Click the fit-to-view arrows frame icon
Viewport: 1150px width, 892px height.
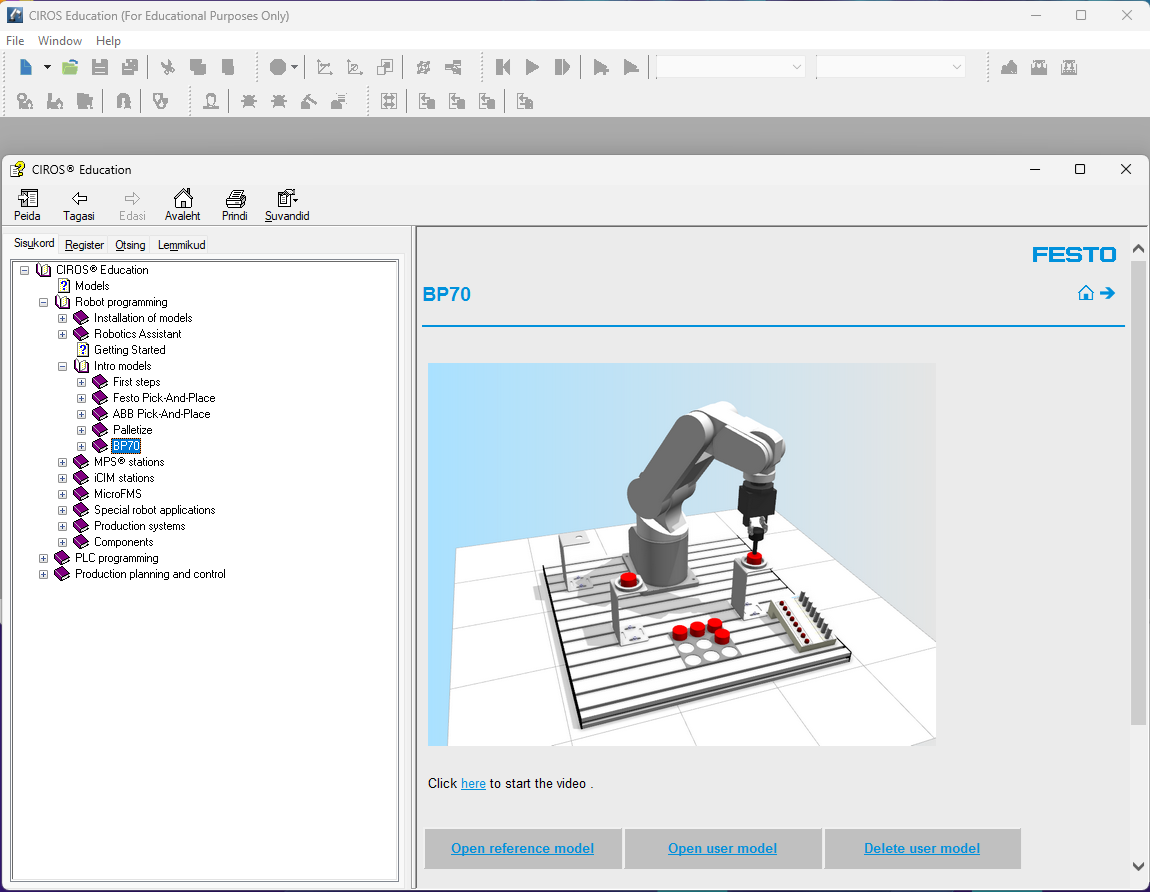tap(389, 101)
